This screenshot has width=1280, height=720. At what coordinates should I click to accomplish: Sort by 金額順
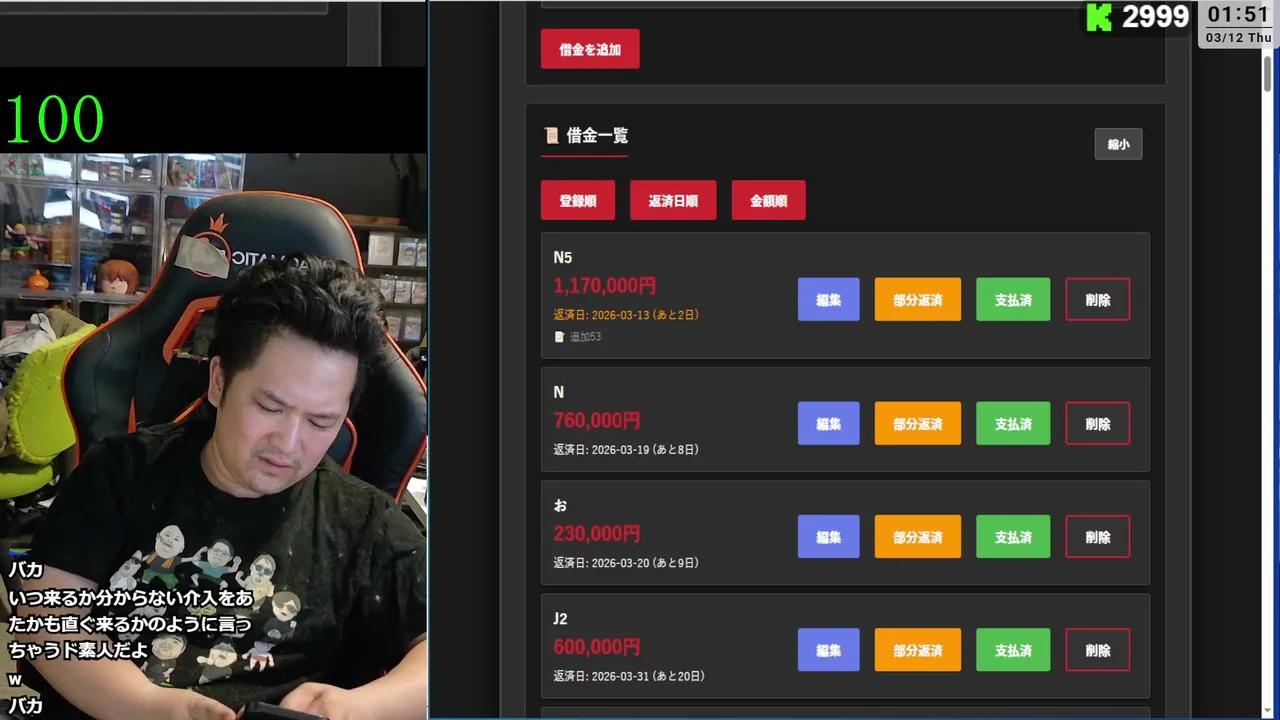(768, 200)
